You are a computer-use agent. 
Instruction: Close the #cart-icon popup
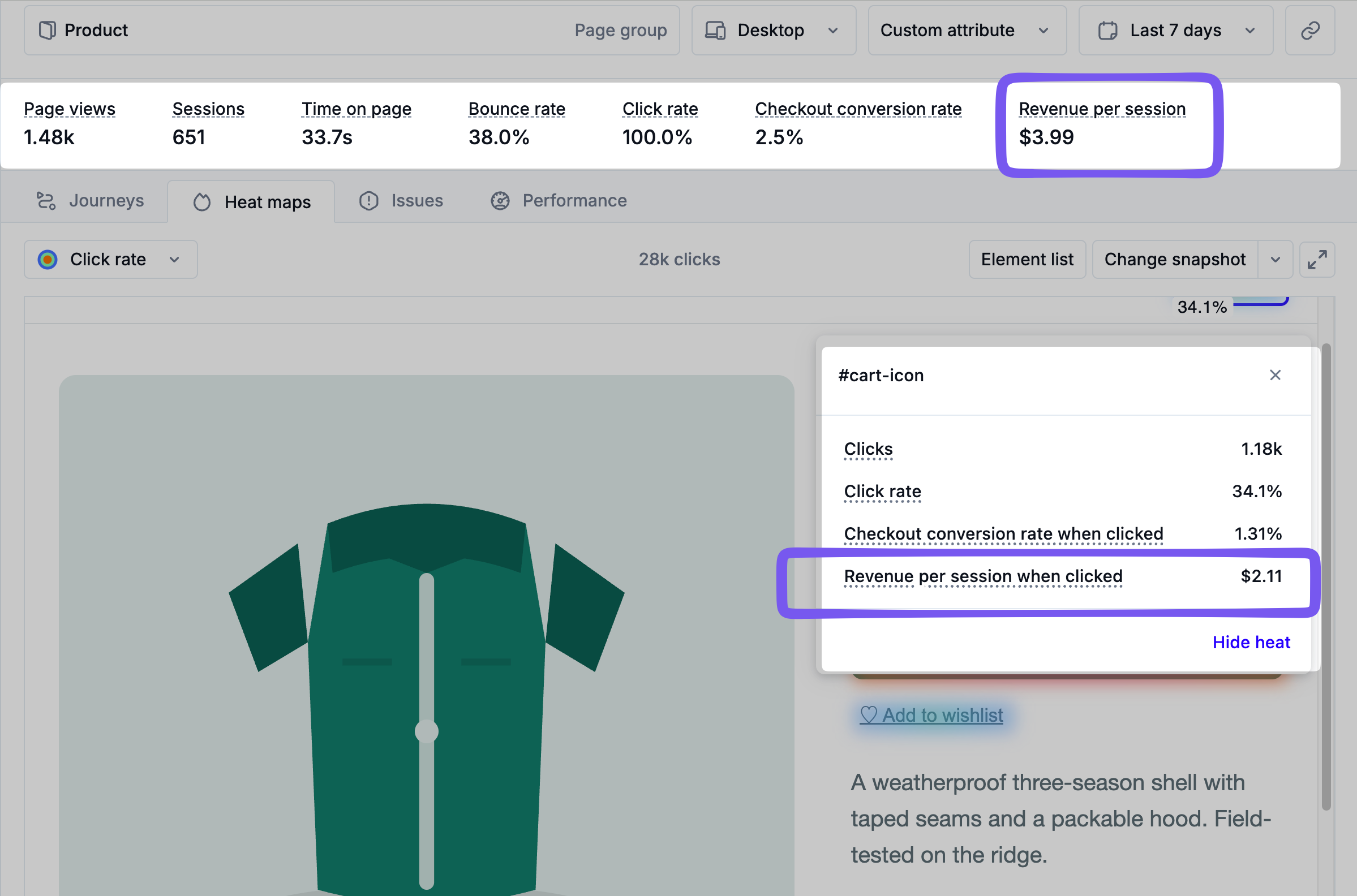click(1275, 375)
